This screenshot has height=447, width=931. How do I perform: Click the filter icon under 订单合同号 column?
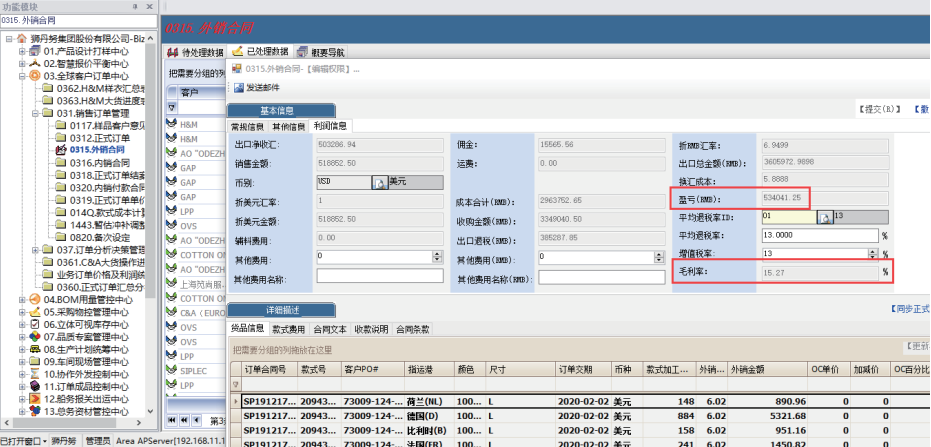pyautogui.click(x=237, y=385)
